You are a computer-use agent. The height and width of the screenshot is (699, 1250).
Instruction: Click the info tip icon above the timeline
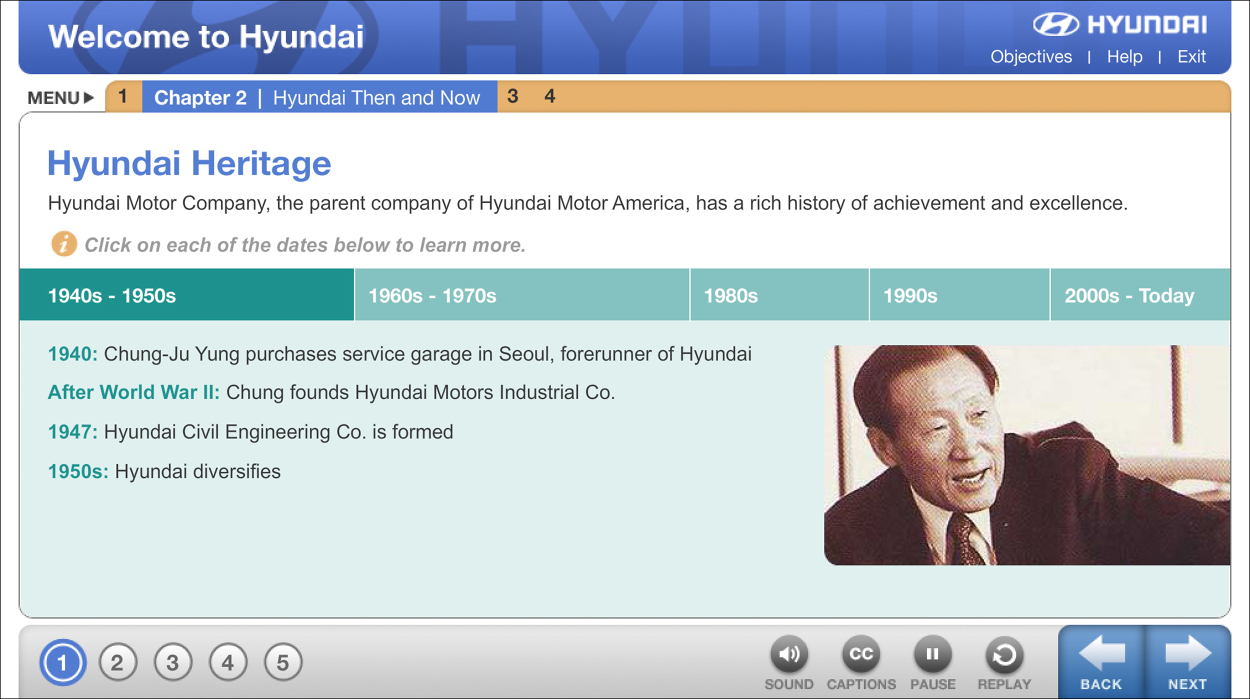[x=62, y=243]
